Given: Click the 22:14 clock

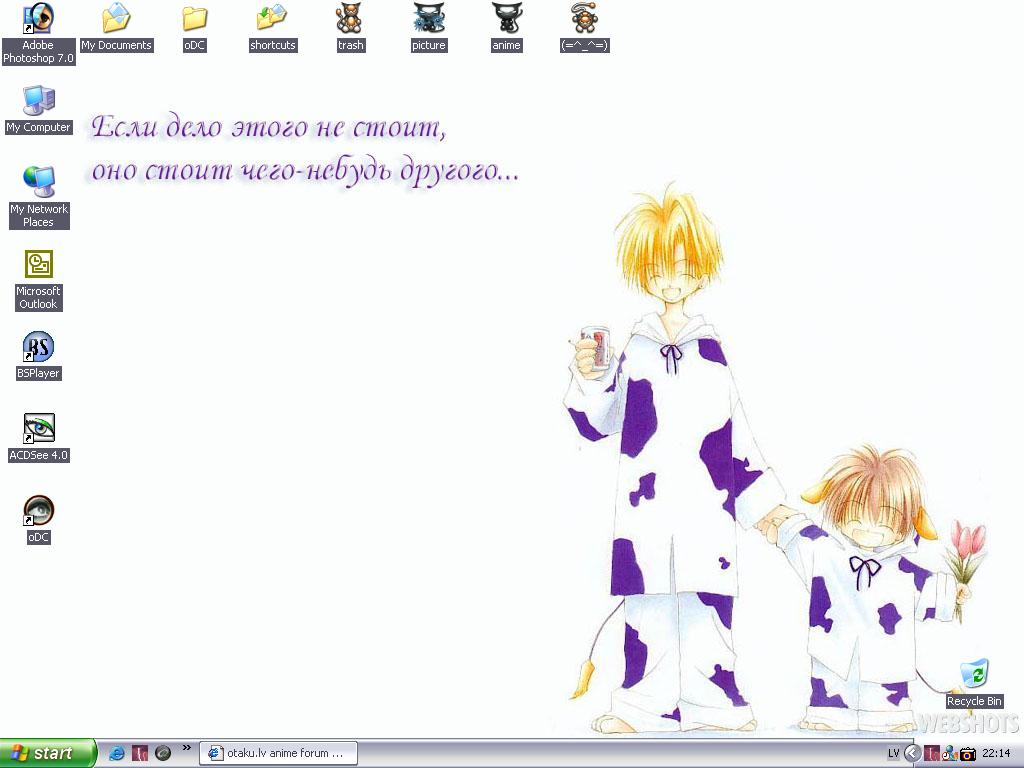Looking at the screenshot, I should click(x=997, y=754).
